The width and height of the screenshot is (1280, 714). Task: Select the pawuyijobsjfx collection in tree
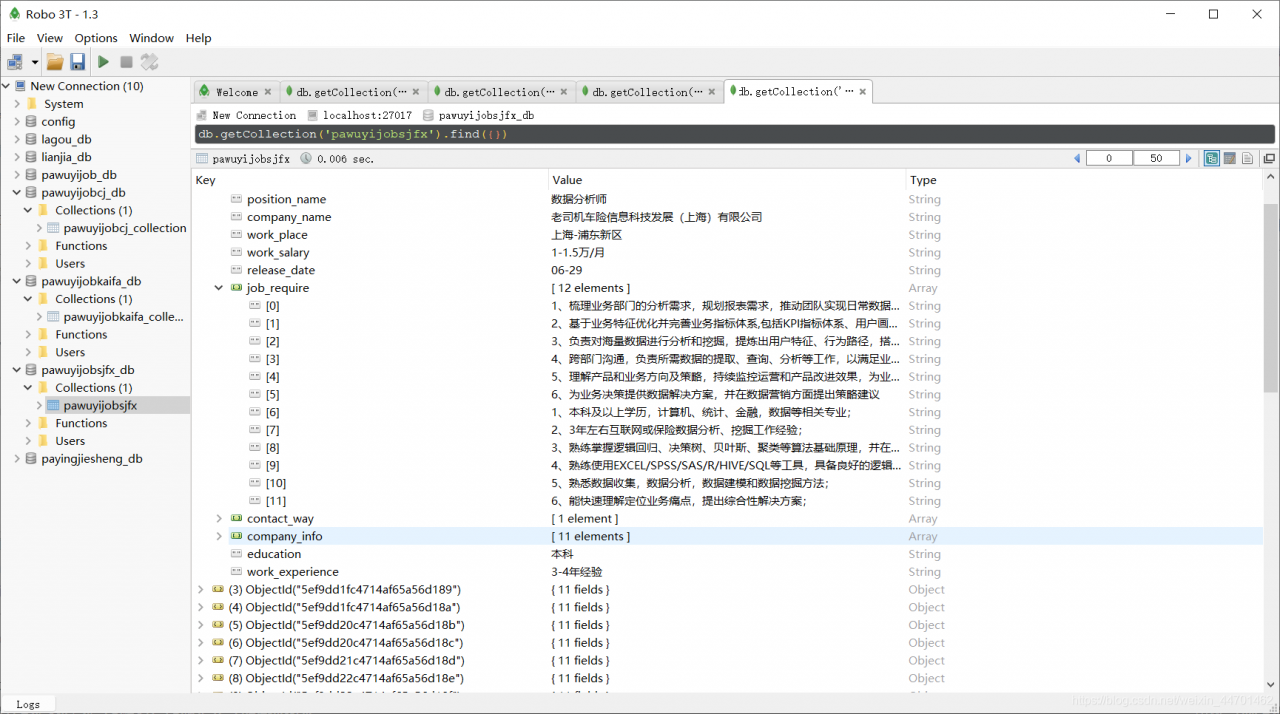(100, 406)
